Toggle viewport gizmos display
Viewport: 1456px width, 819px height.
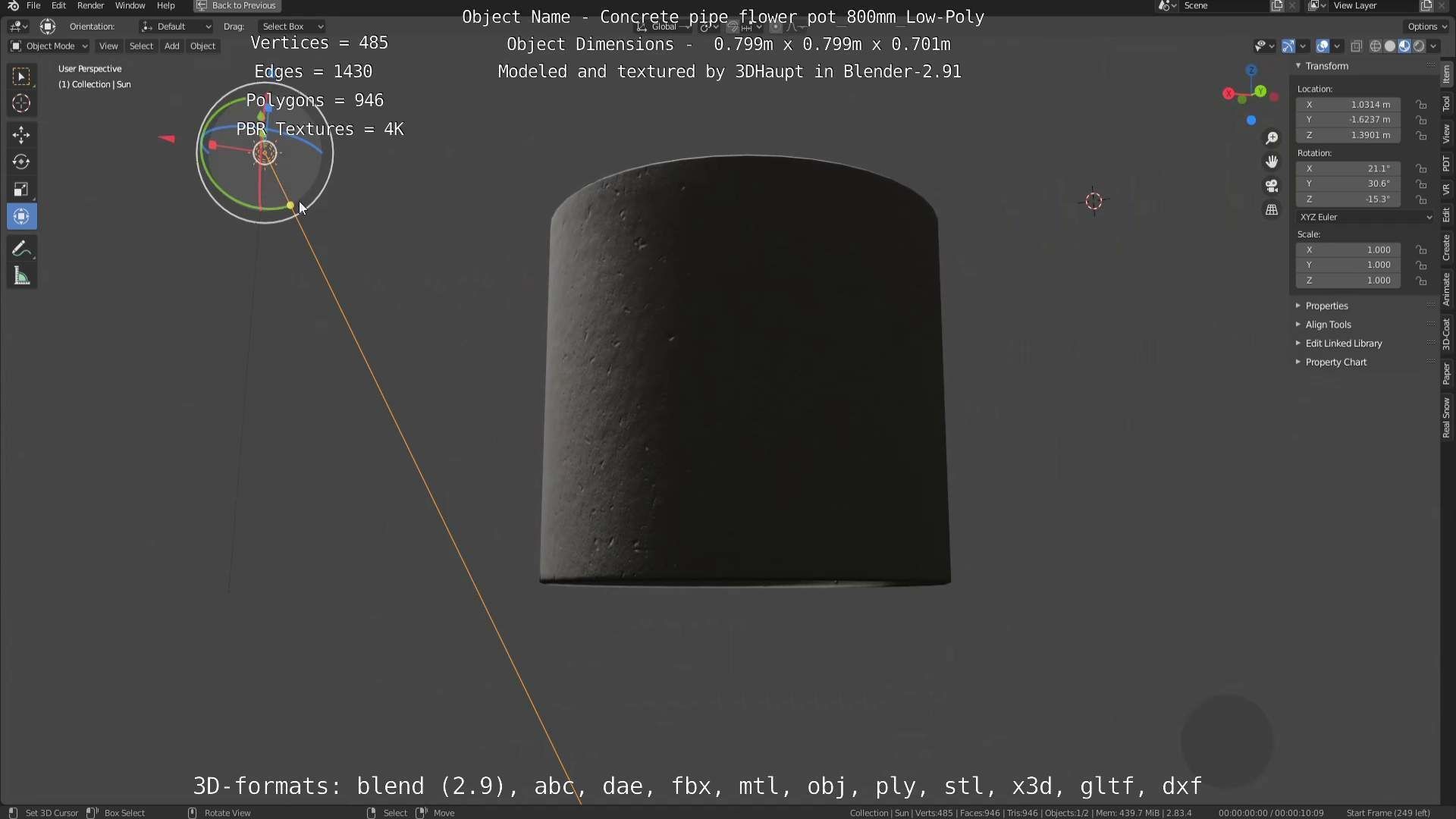[x=1288, y=46]
